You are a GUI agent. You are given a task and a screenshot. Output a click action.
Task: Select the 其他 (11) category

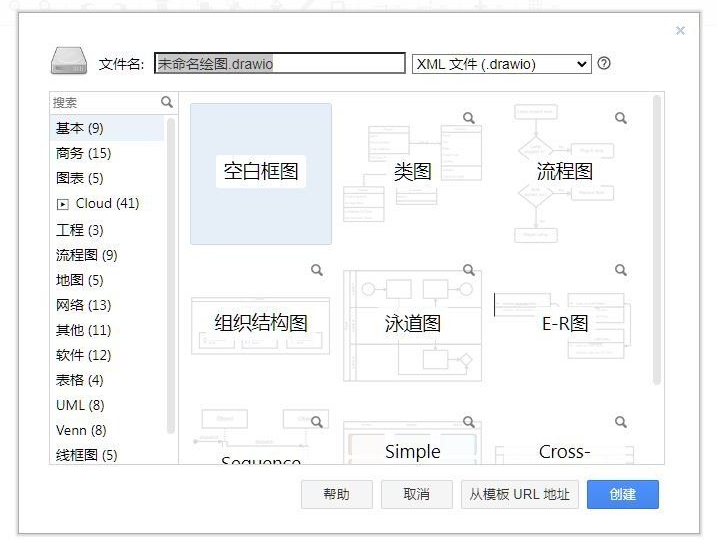[107, 330]
